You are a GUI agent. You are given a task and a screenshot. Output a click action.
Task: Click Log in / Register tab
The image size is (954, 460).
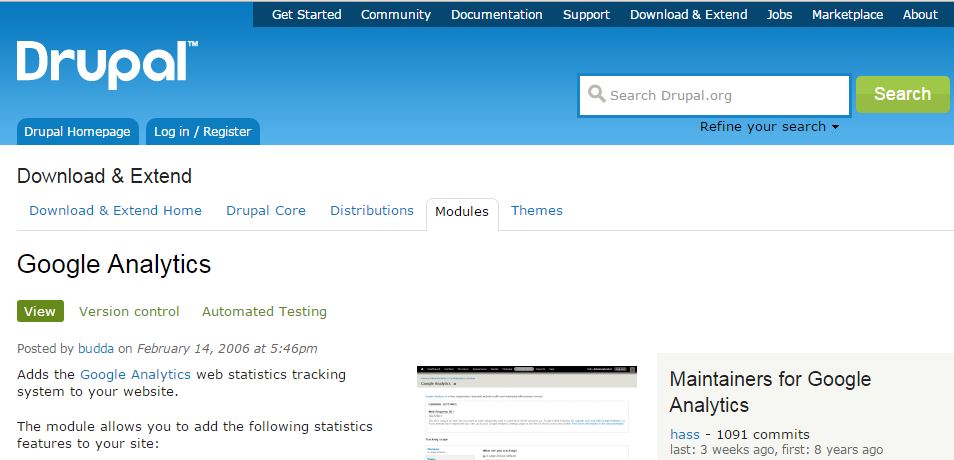pos(203,131)
